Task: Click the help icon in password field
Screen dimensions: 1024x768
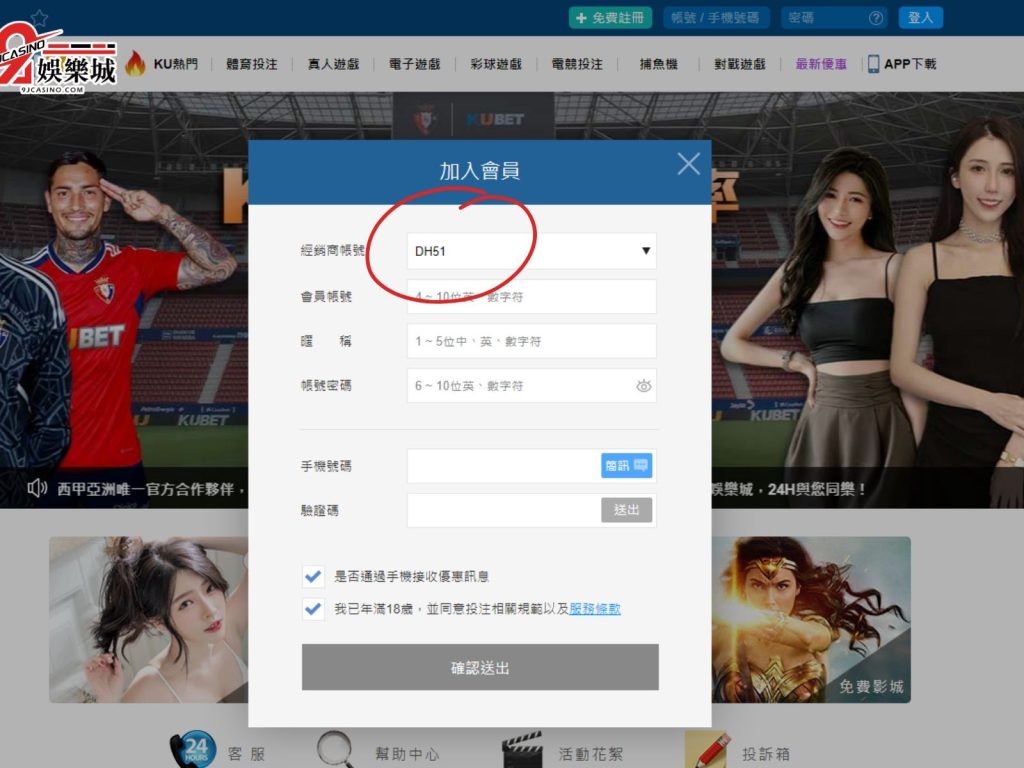Action: pyautogui.click(x=876, y=18)
